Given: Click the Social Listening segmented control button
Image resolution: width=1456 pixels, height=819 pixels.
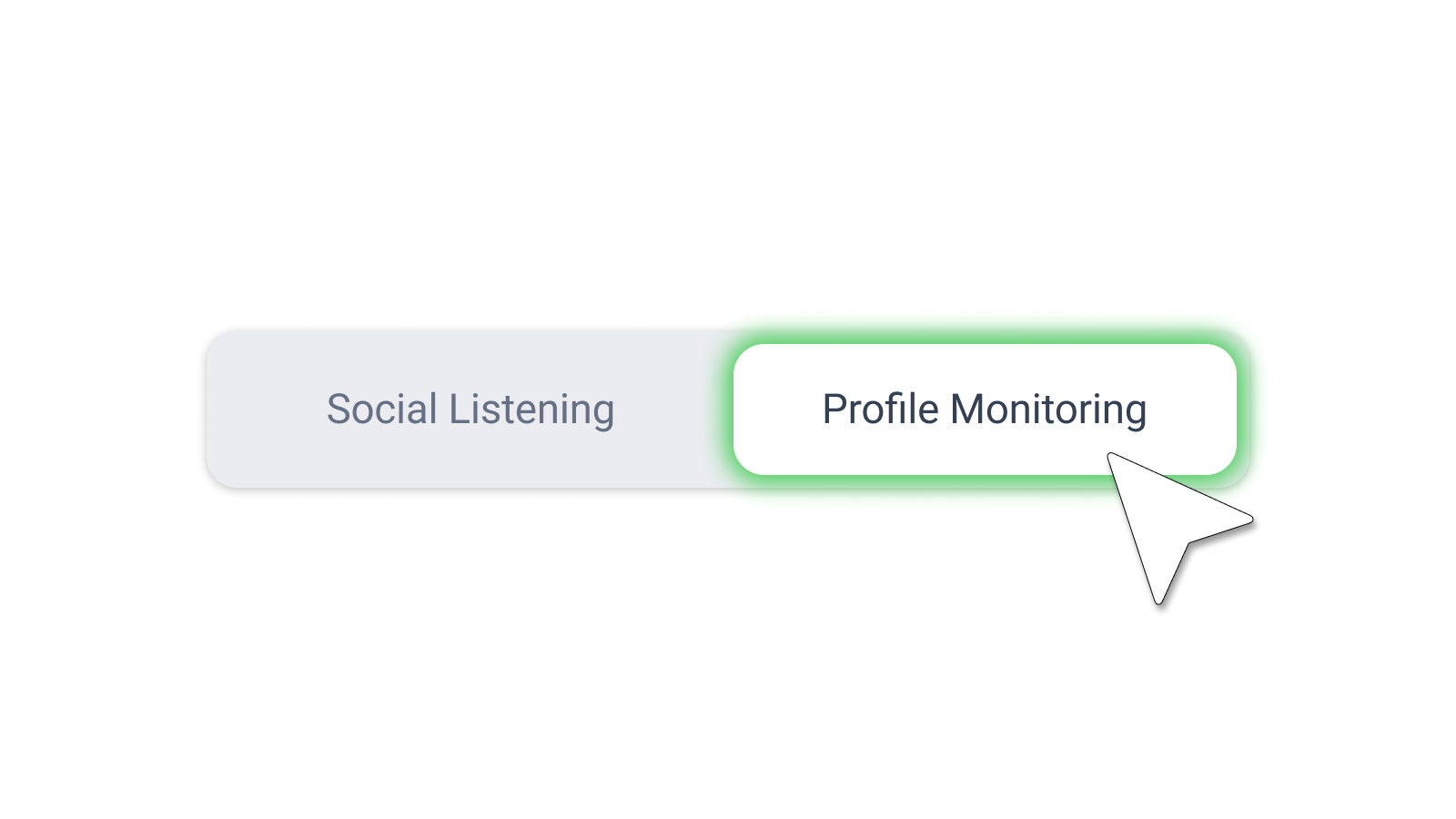Looking at the screenshot, I should [x=470, y=409].
